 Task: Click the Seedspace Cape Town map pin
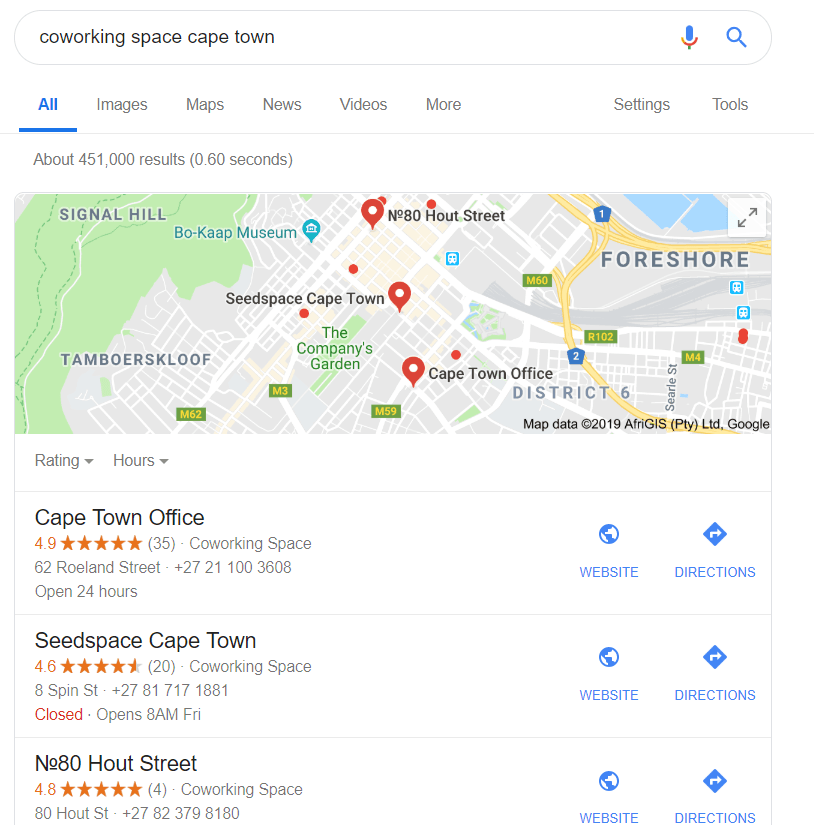pos(400,295)
